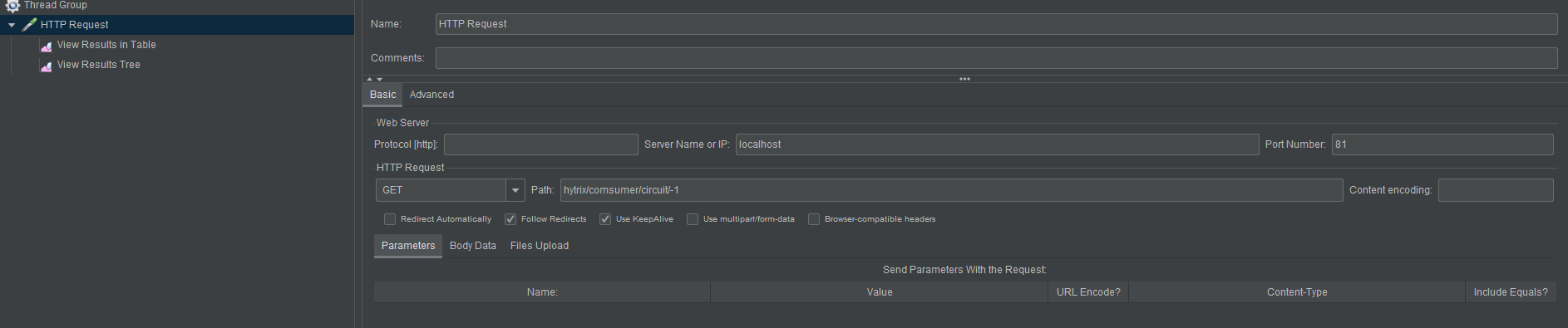Click the Server Name or IP field

click(997, 144)
